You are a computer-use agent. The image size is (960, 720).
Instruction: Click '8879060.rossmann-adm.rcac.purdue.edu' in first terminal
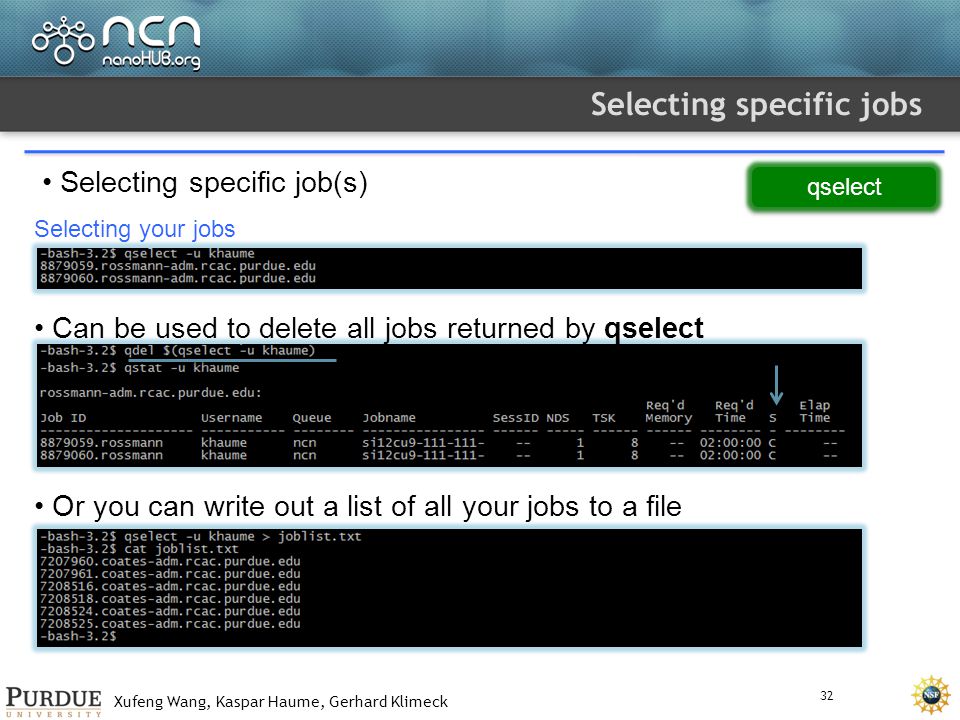pyautogui.click(x=178, y=278)
